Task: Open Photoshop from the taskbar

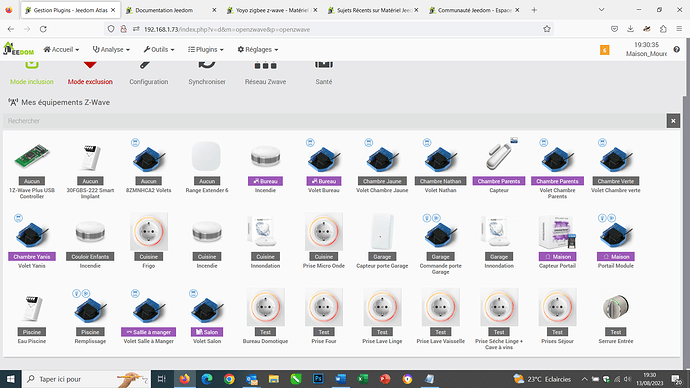Action: click(x=318, y=379)
